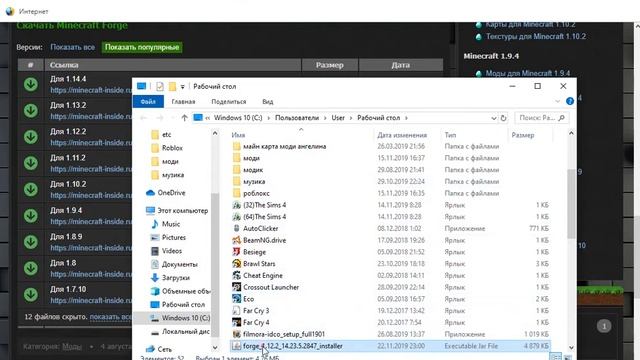Sort files by the Тип column header

click(450, 135)
